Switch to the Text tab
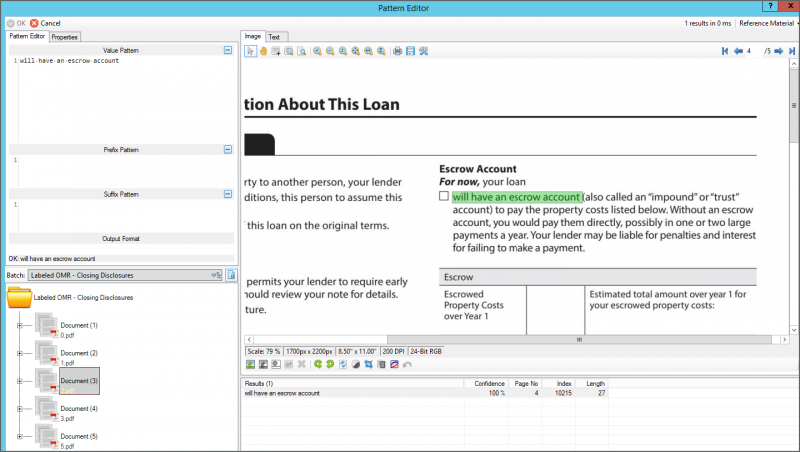The height and width of the screenshot is (452, 800). [x=274, y=37]
